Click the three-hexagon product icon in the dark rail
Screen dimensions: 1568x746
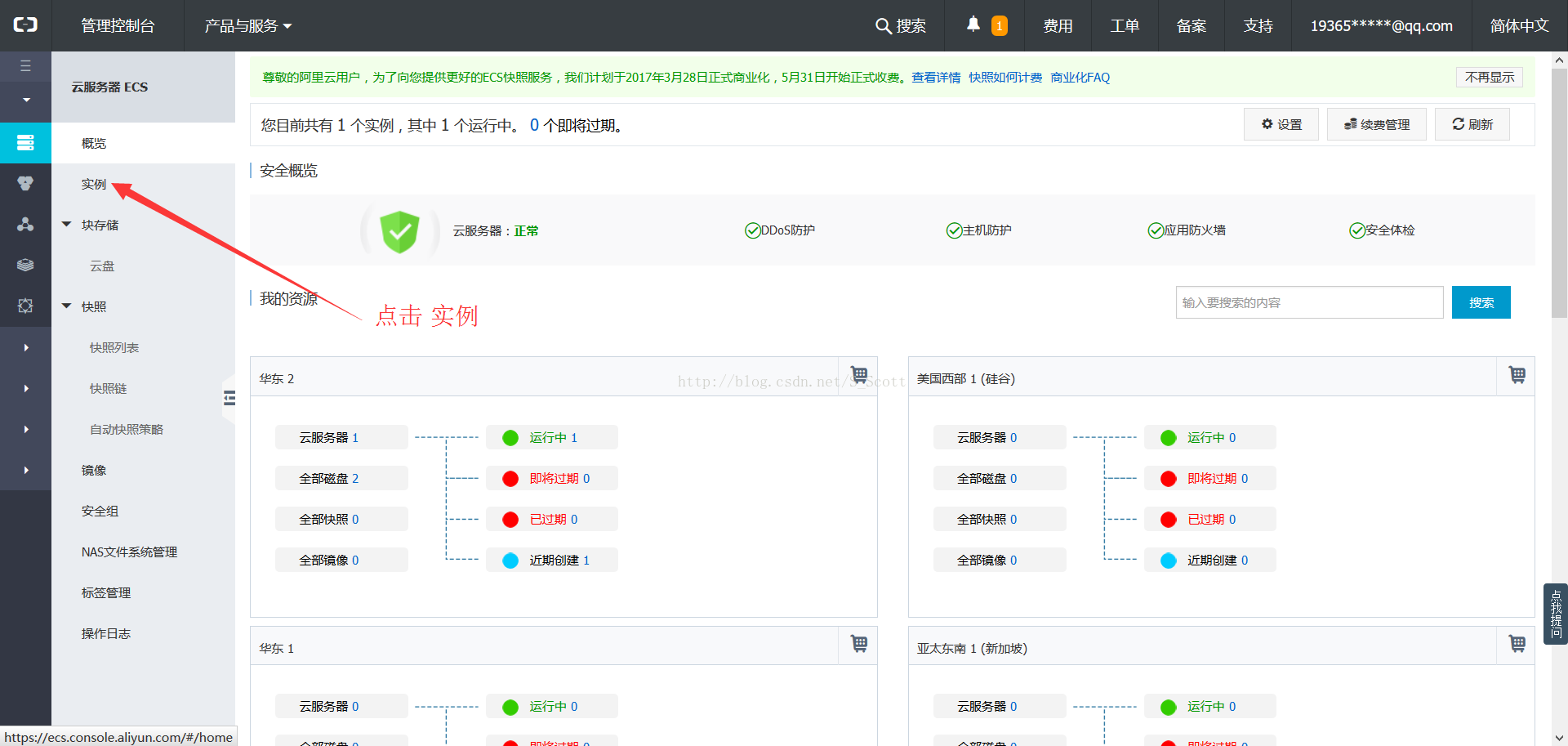point(25,184)
